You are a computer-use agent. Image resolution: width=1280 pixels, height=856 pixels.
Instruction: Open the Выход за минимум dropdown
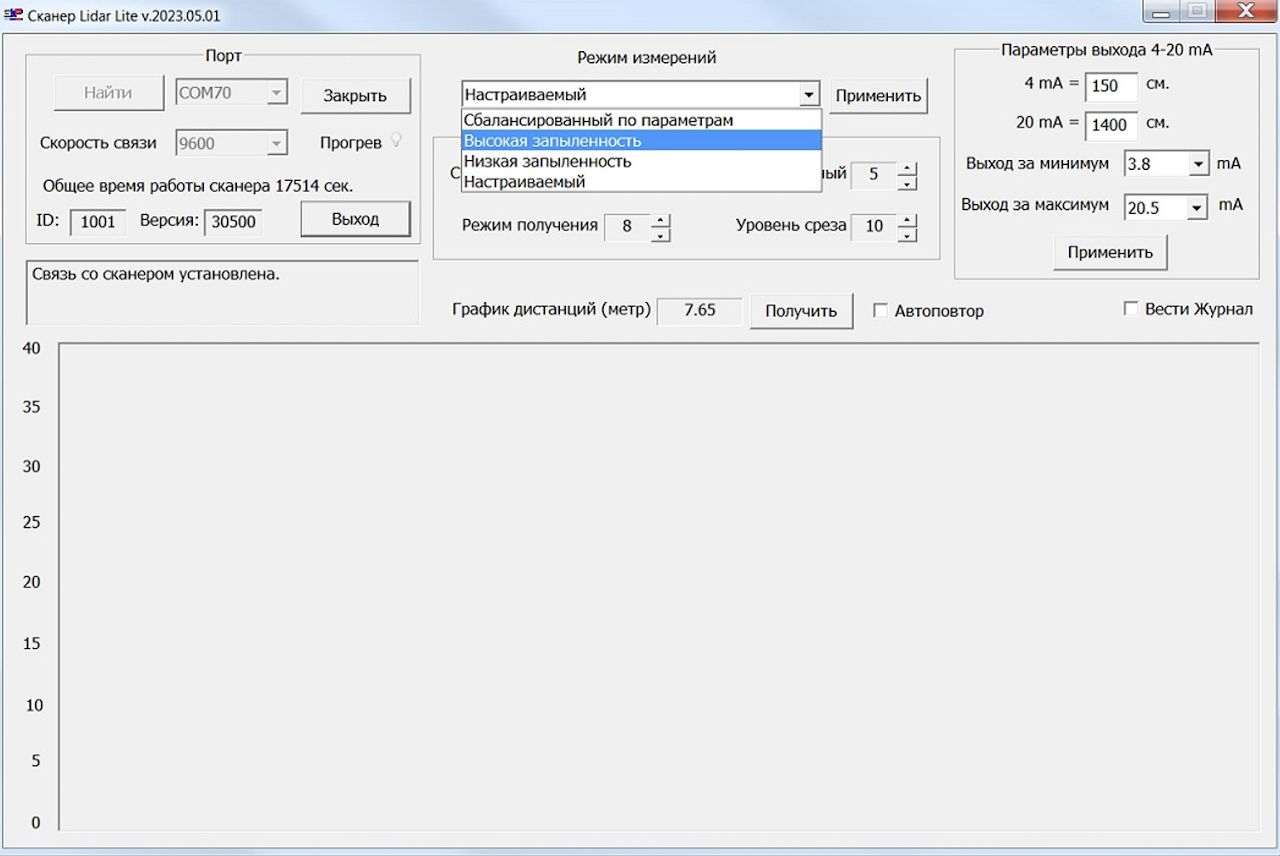tap(1198, 164)
